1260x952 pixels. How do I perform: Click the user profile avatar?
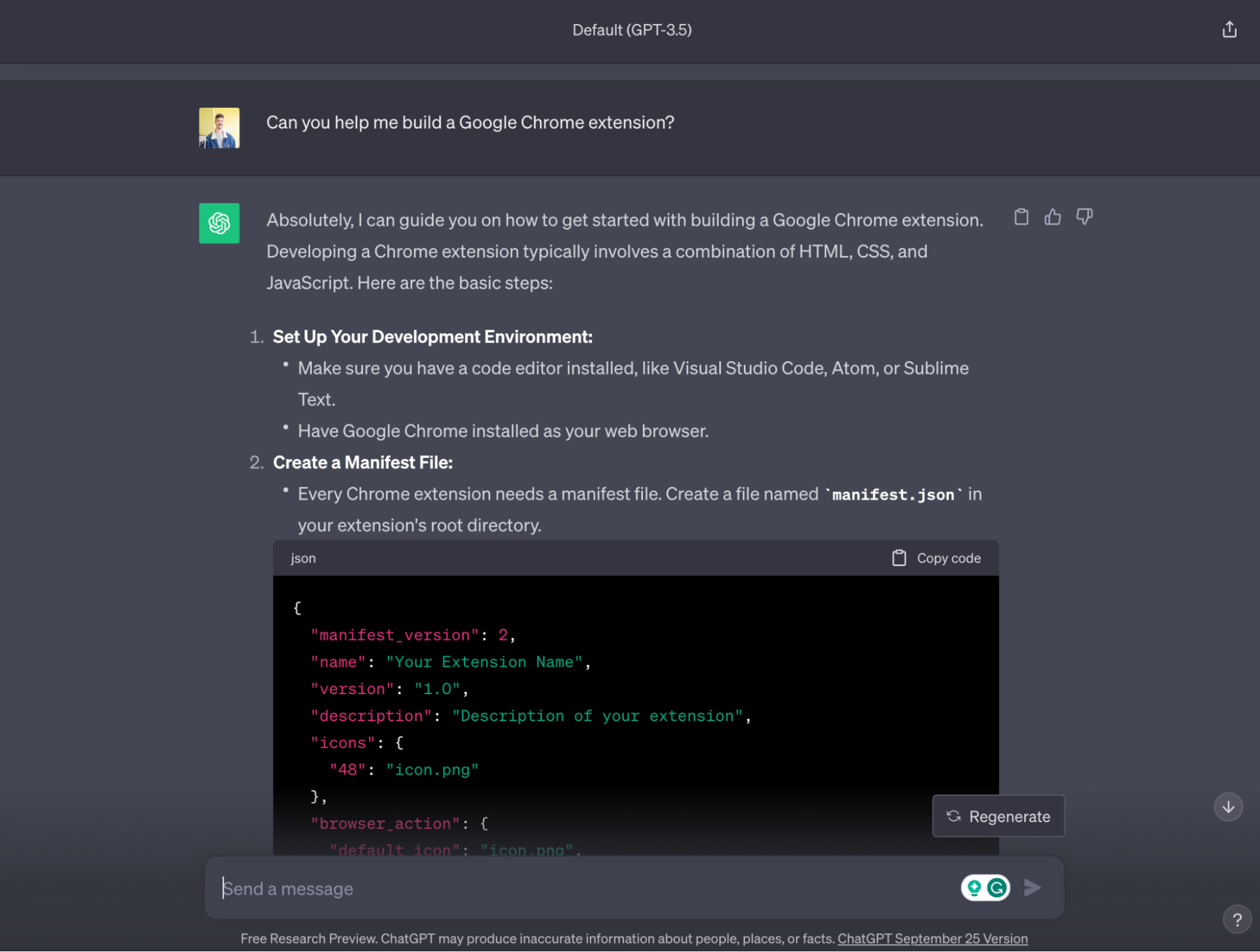point(219,128)
